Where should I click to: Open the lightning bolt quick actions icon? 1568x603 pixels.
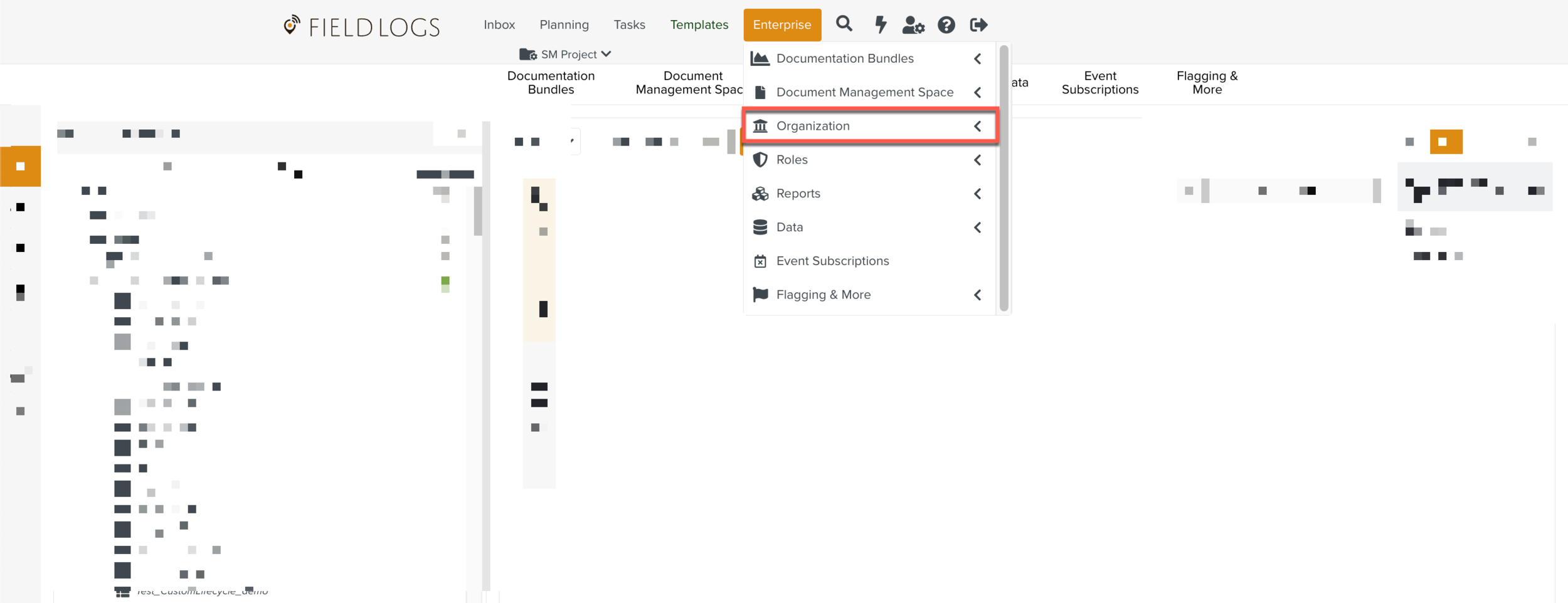point(881,24)
